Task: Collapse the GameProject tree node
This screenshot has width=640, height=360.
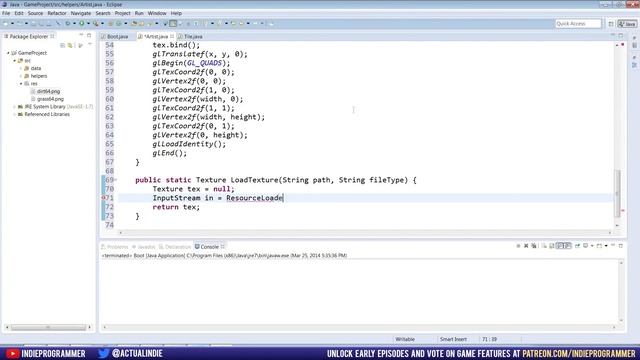Action: pyautogui.click(x=8, y=53)
